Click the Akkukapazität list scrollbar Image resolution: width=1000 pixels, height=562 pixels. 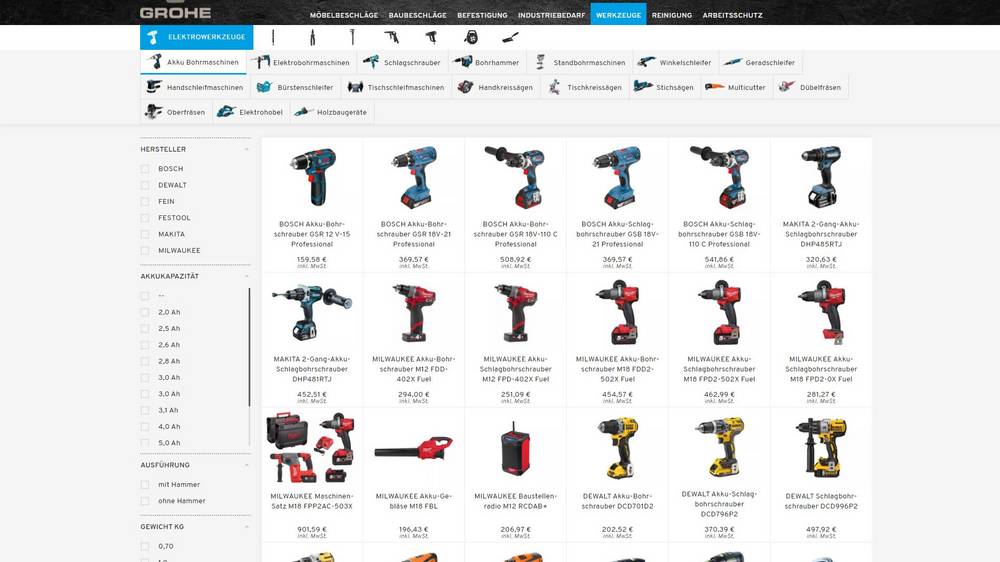pyautogui.click(x=249, y=348)
